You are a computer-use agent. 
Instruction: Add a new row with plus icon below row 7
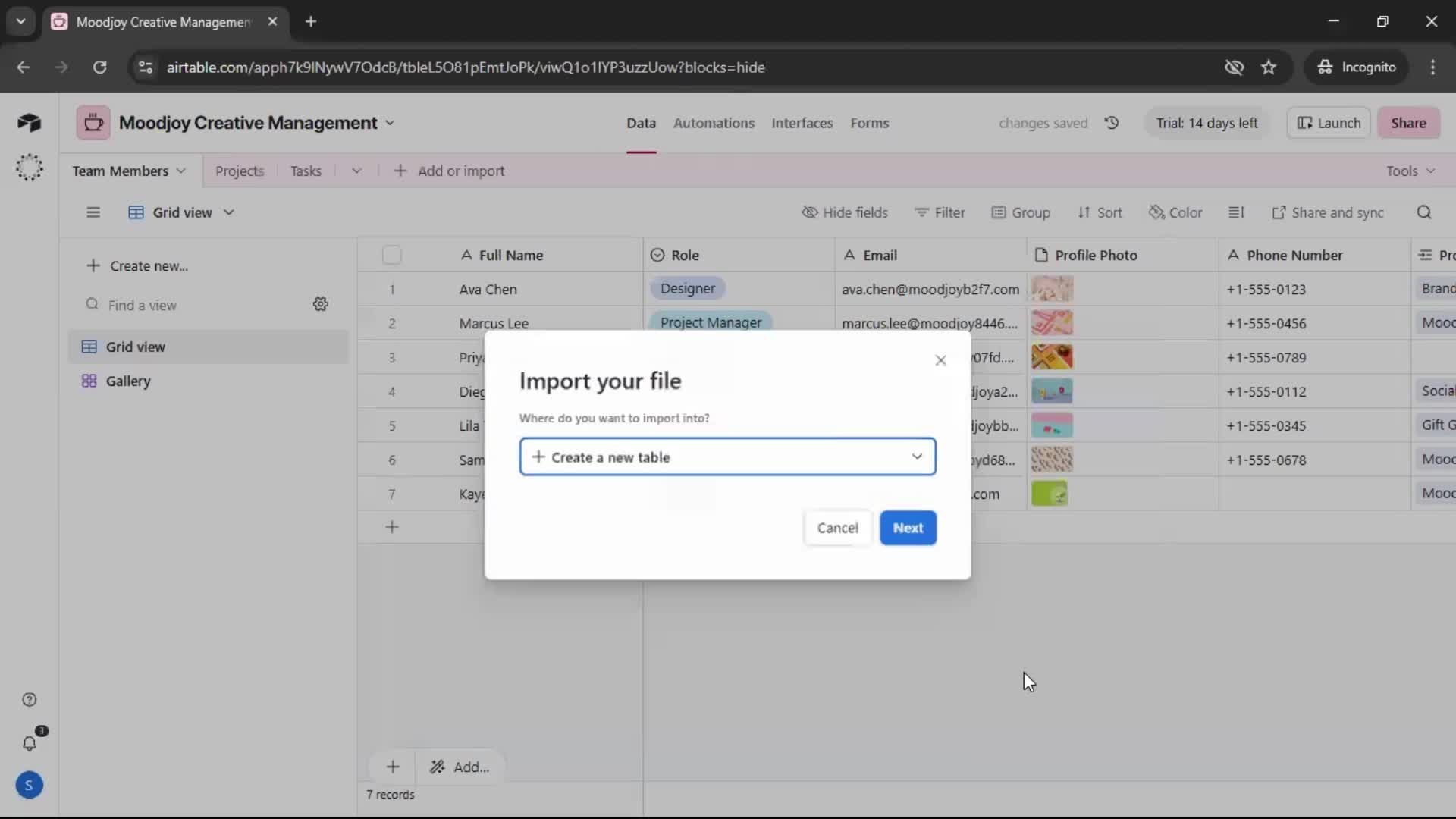[x=392, y=527]
